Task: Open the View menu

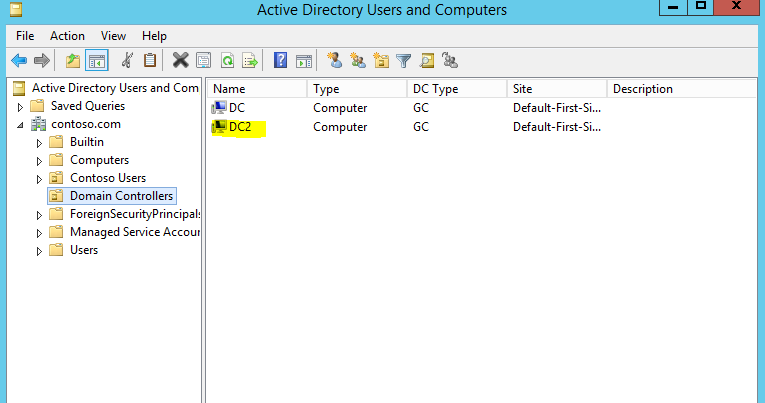Action: click(x=113, y=36)
